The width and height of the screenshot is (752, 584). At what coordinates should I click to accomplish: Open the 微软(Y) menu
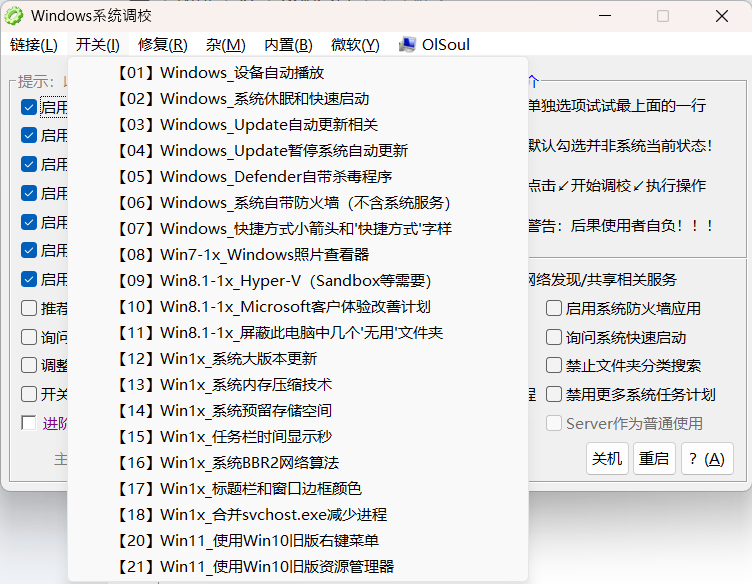[355, 45]
